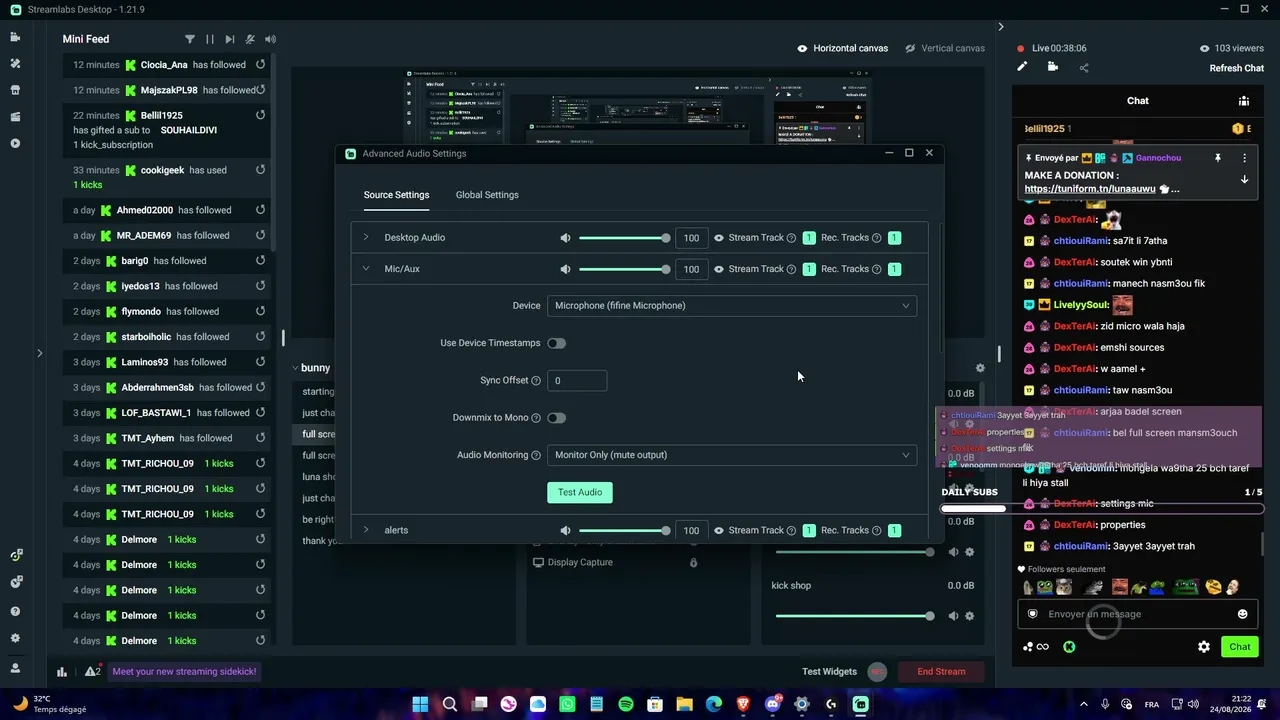This screenshot has width=1280, height=720.
Task: Open Highlighter in the left sidebar
Action: click(x=15, y=117)
